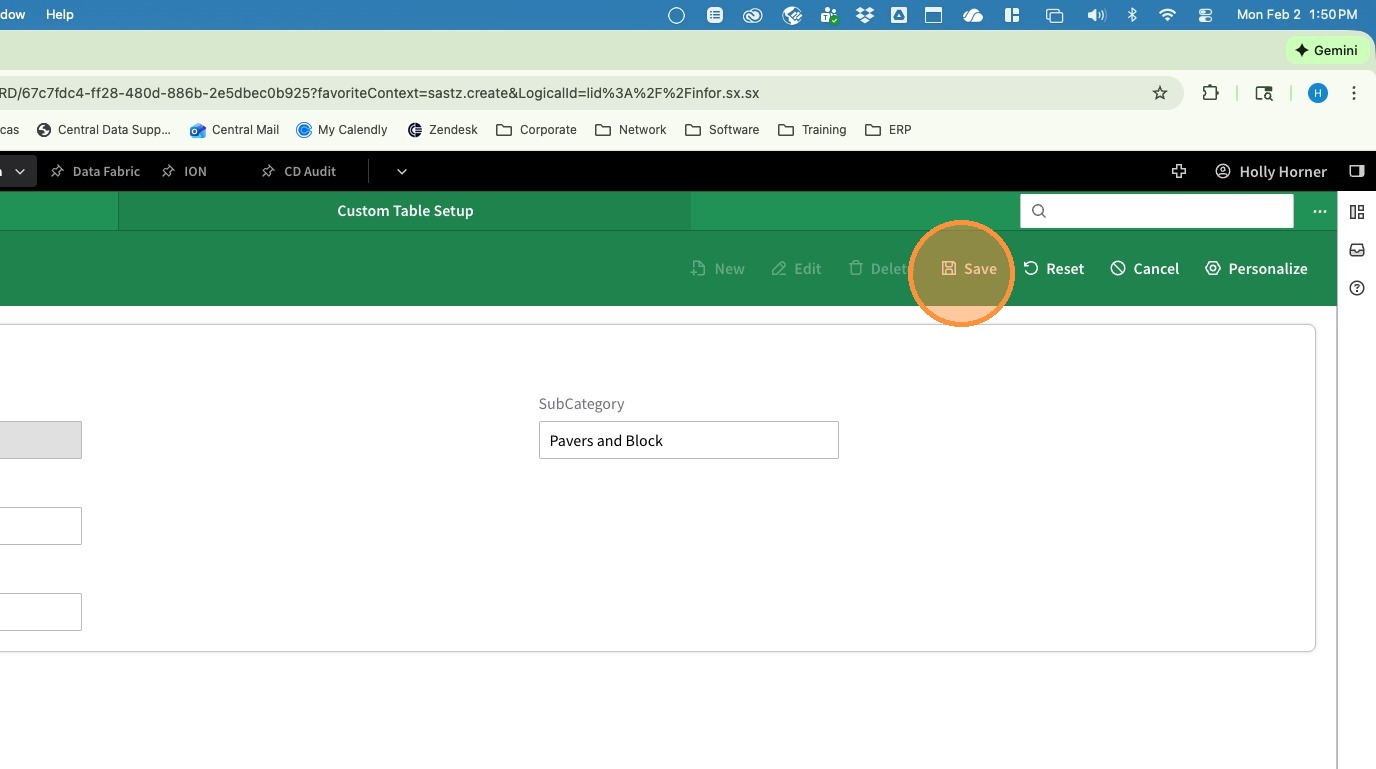Open the Data Fabric pinned item

[x=95, y=171]
